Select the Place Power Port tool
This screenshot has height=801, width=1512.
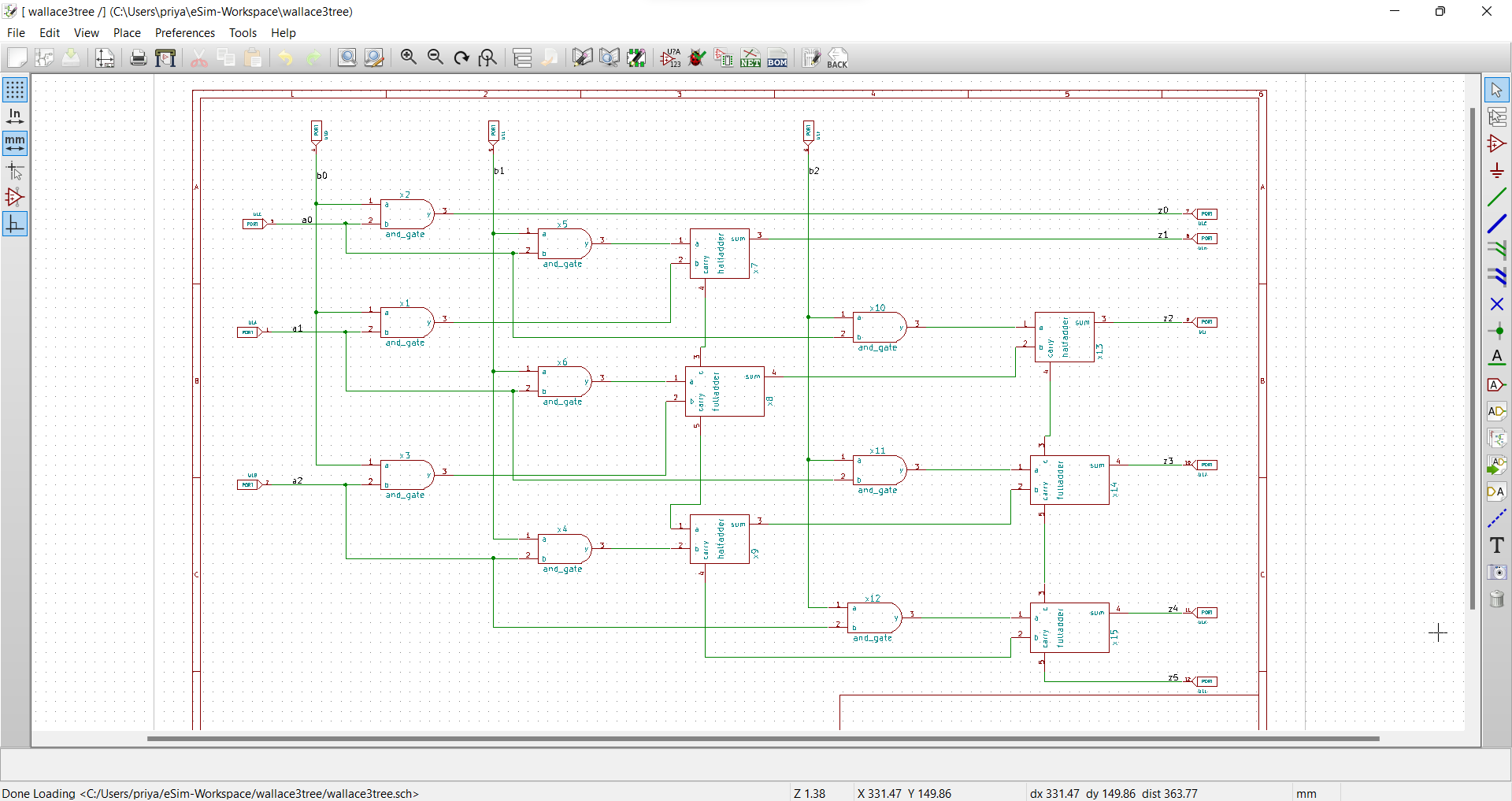[1497, 170]
